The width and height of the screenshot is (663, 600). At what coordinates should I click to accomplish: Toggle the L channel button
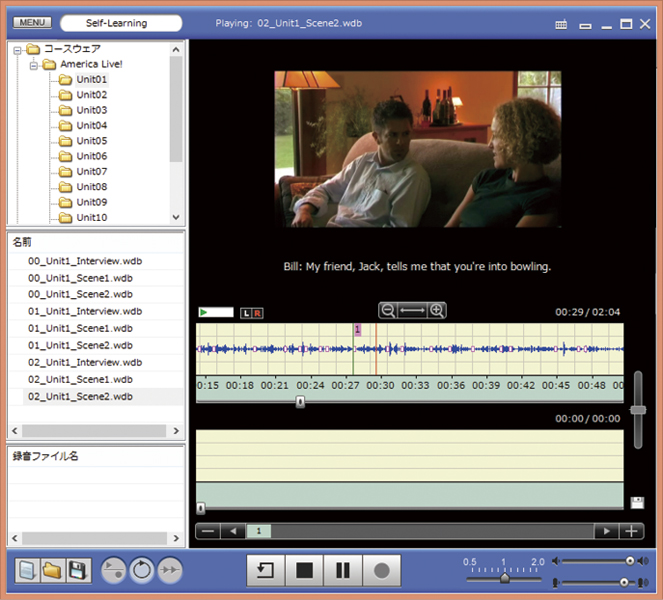[246, 313]
